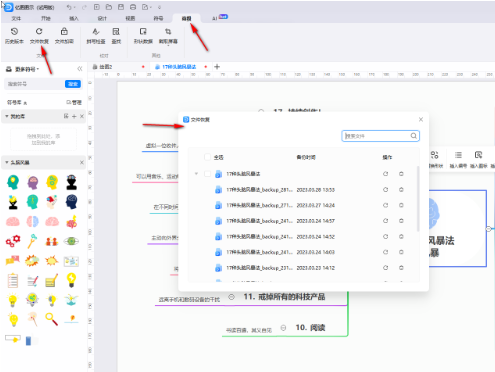Collapse the My Library (我的库) section
The image size is (495, 372).
[7, 116]
